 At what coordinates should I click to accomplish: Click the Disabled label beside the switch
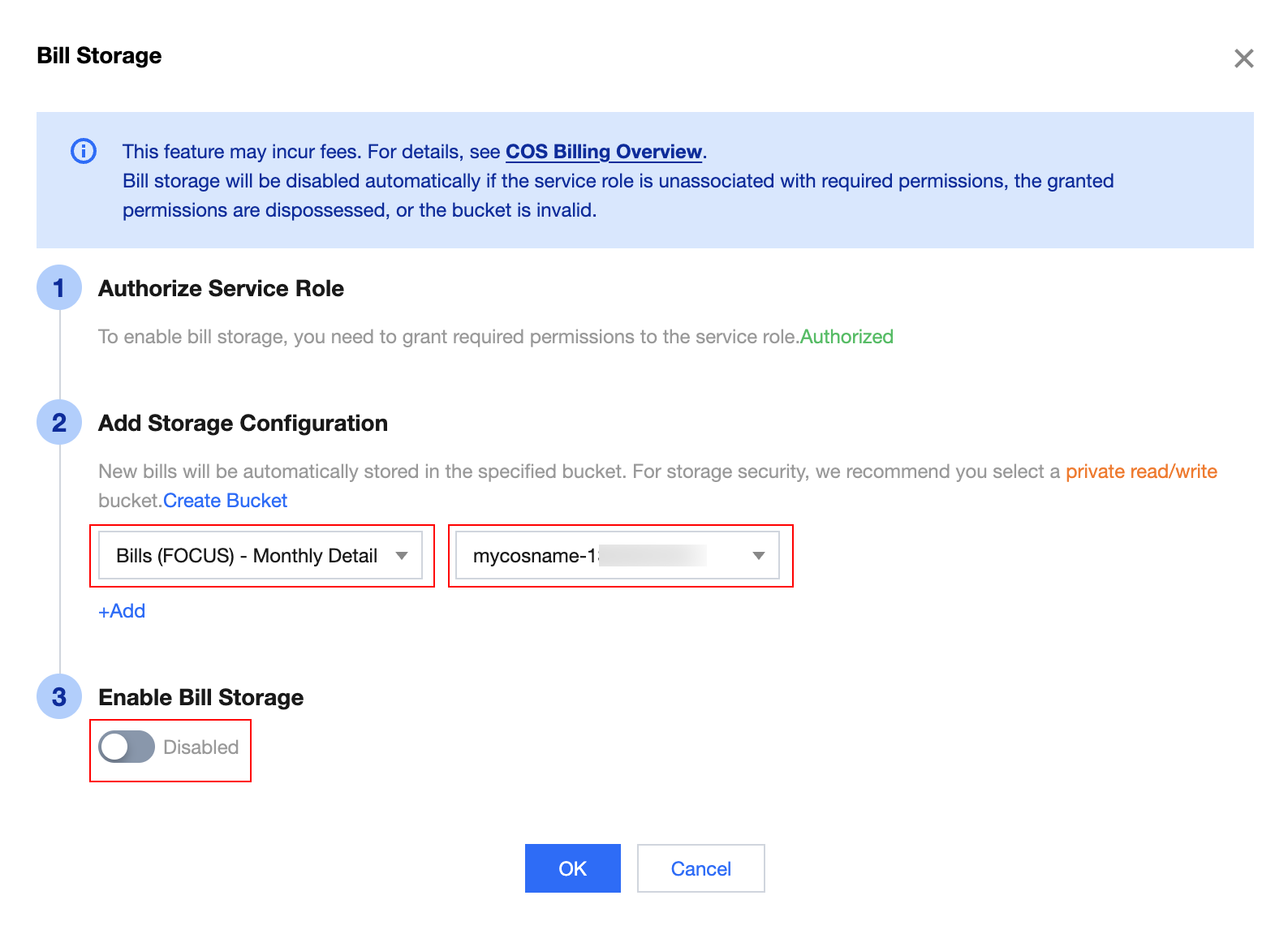click(201, 747)
